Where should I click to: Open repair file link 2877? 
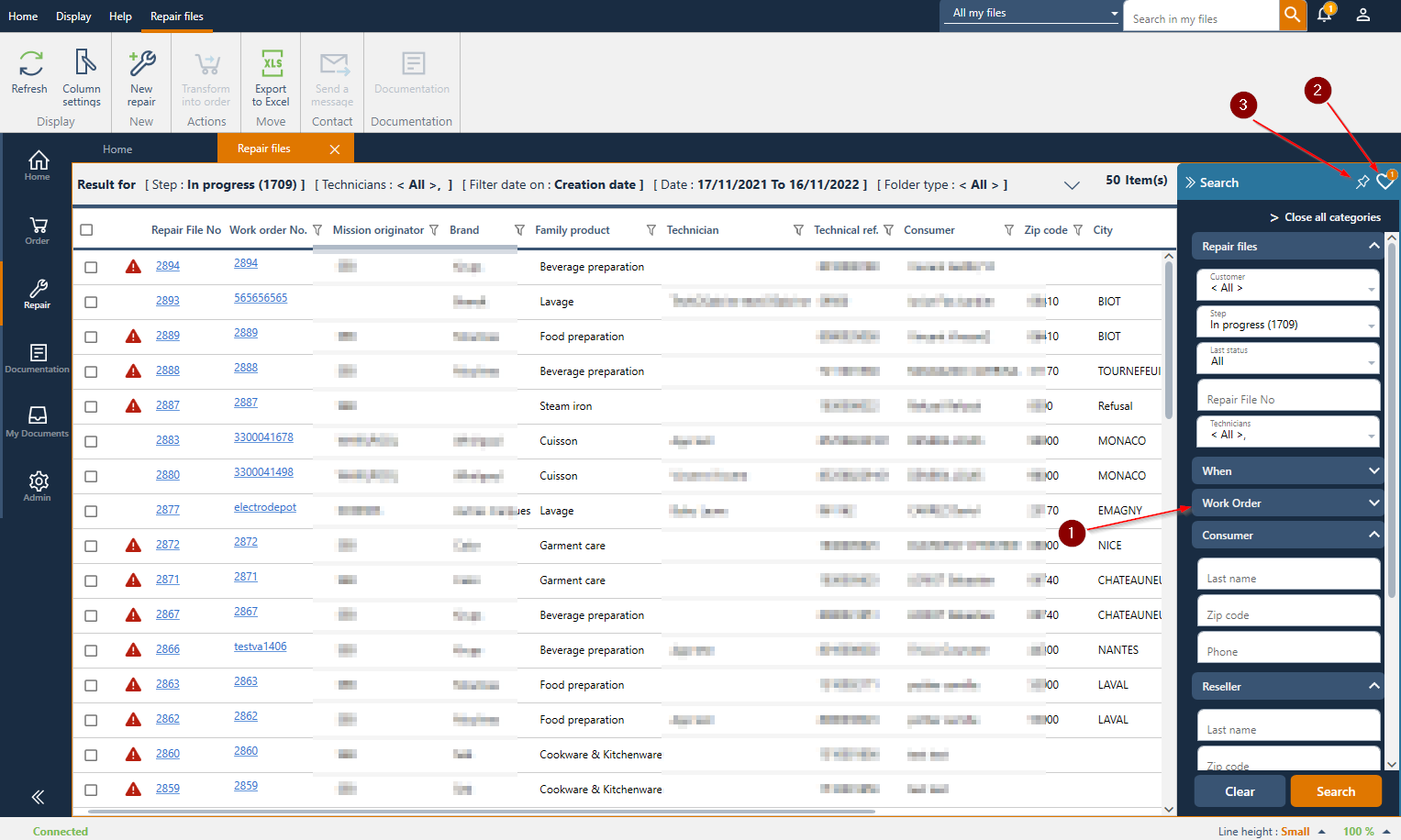click(168, 510)
